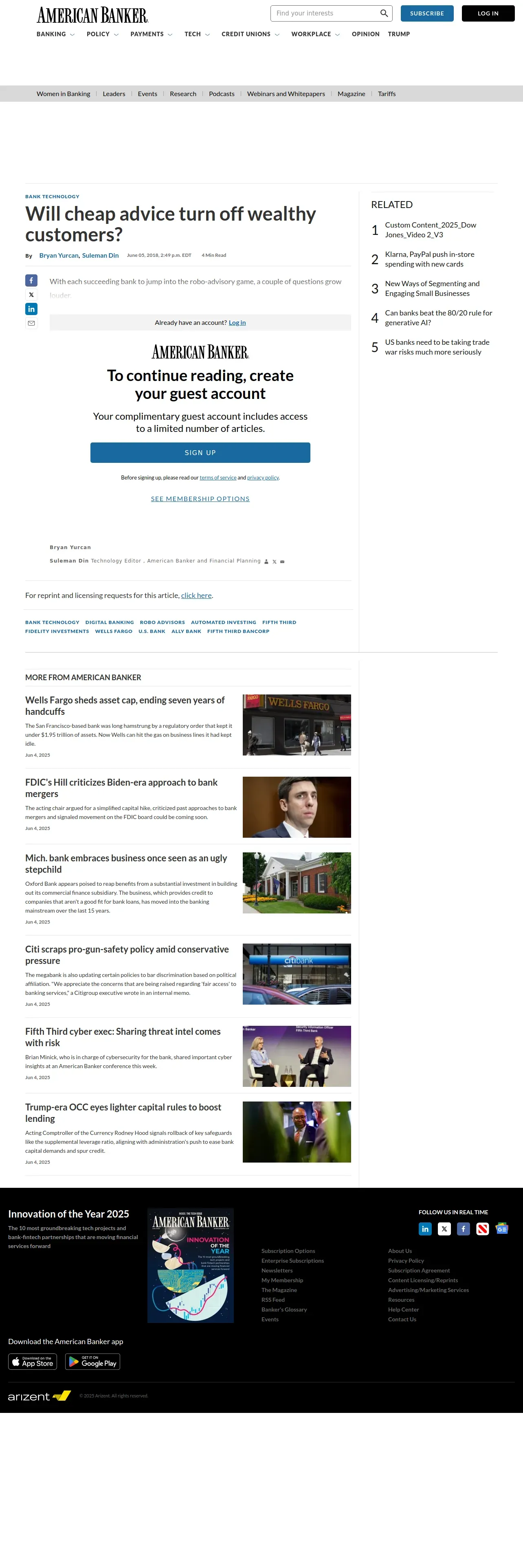This screenshot has width=523, height=1568.
Task: Open Citibank article thumbnail
Action: [x=297, y=974]
